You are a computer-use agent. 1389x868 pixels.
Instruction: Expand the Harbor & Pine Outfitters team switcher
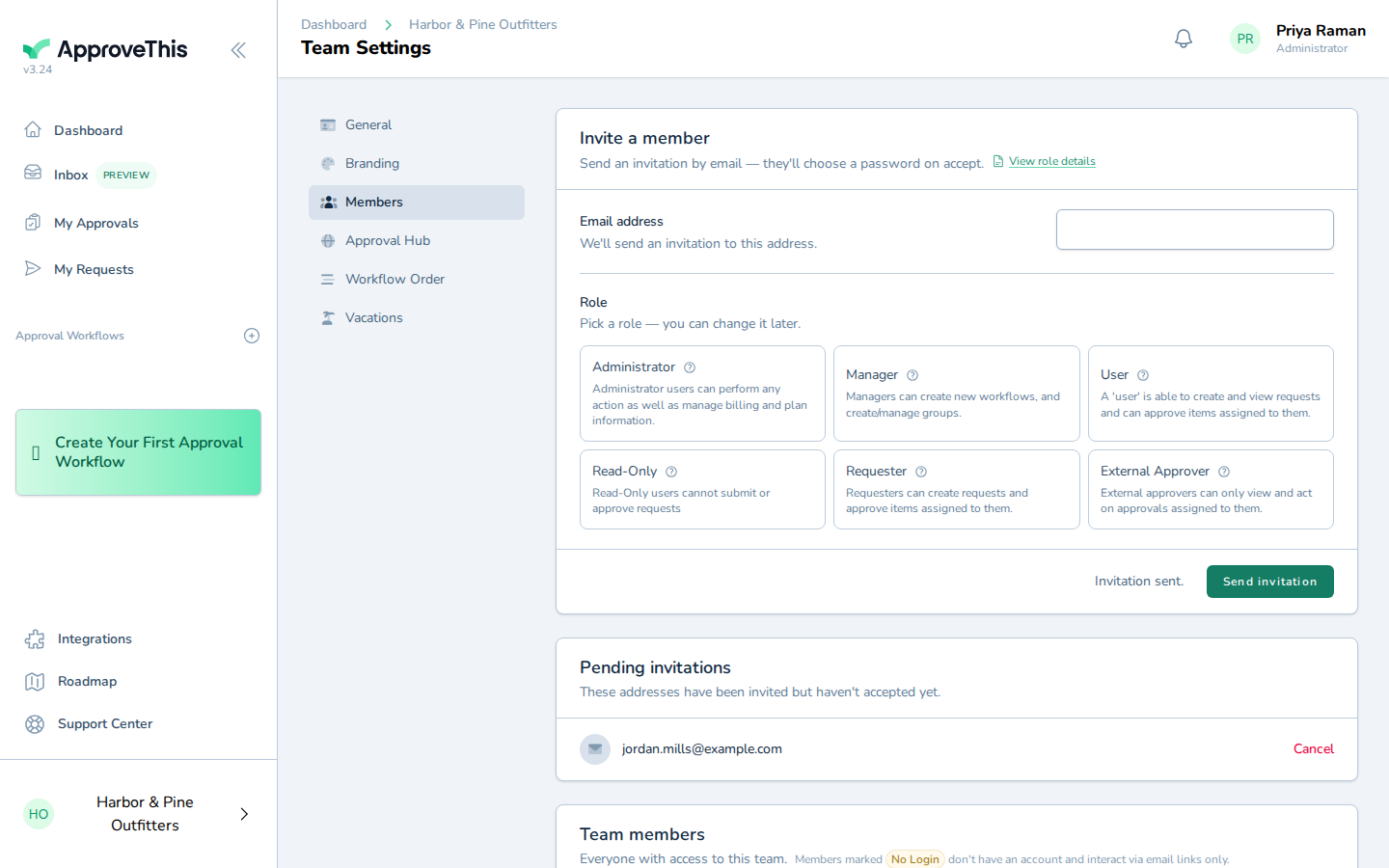pyautogui.click(x=138, y=814)
